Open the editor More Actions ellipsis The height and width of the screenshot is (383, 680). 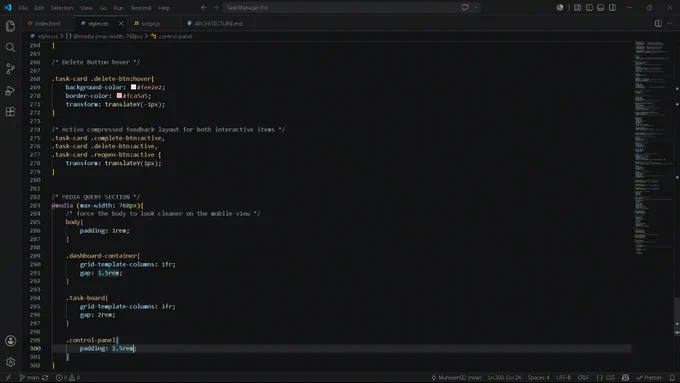670,23
